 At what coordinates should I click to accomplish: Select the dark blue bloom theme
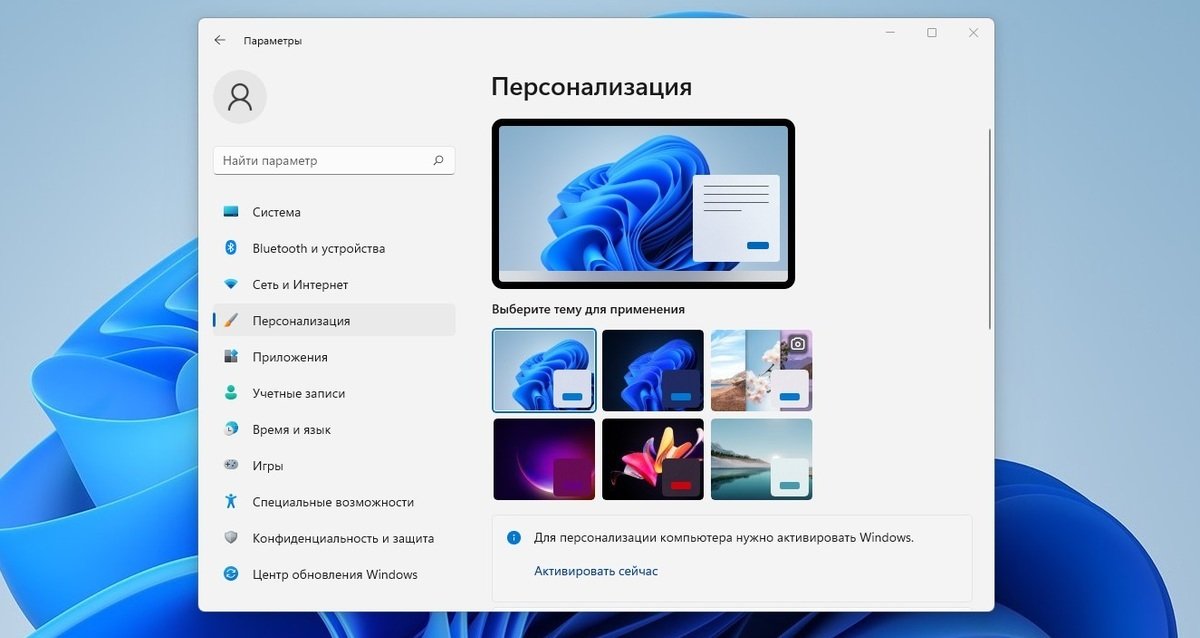click(x=653, y=370)
